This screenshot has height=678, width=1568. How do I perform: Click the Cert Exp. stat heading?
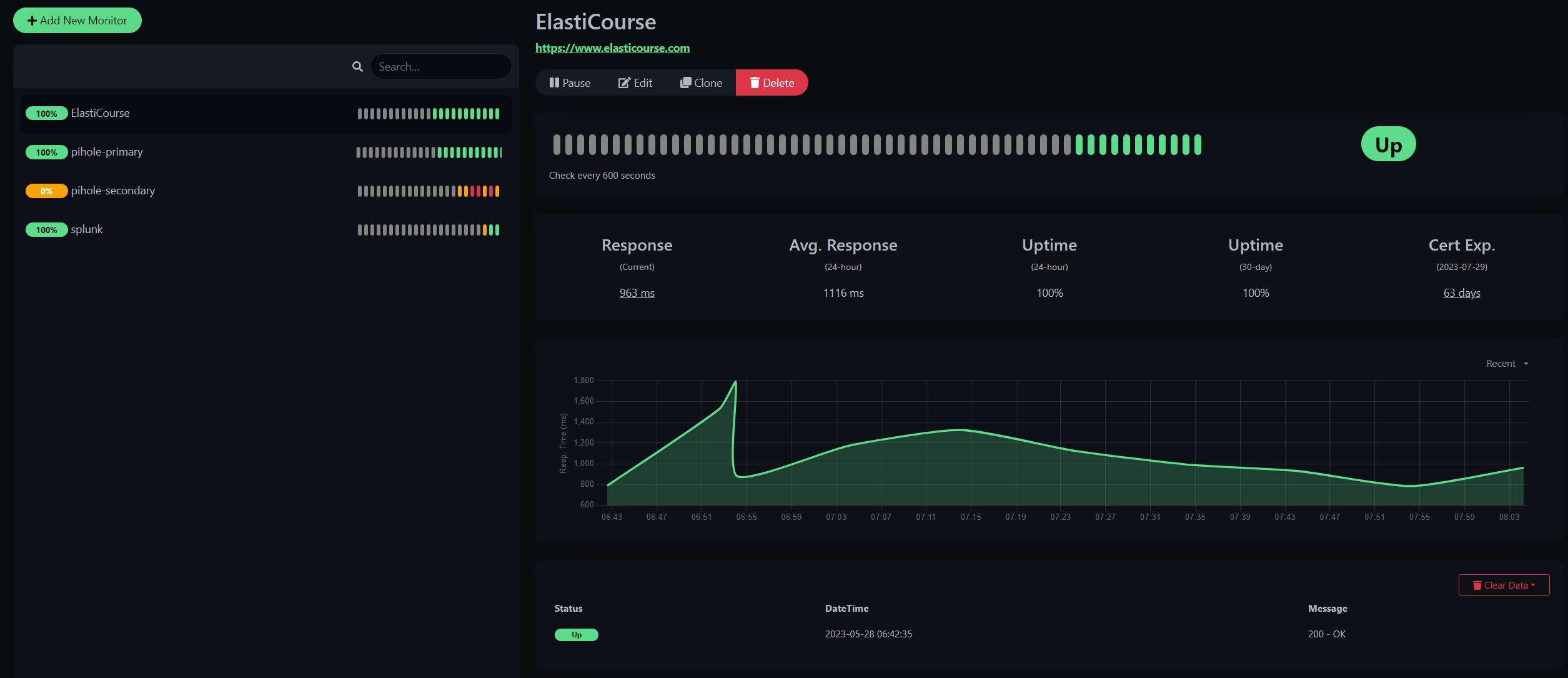(1462, 246)
